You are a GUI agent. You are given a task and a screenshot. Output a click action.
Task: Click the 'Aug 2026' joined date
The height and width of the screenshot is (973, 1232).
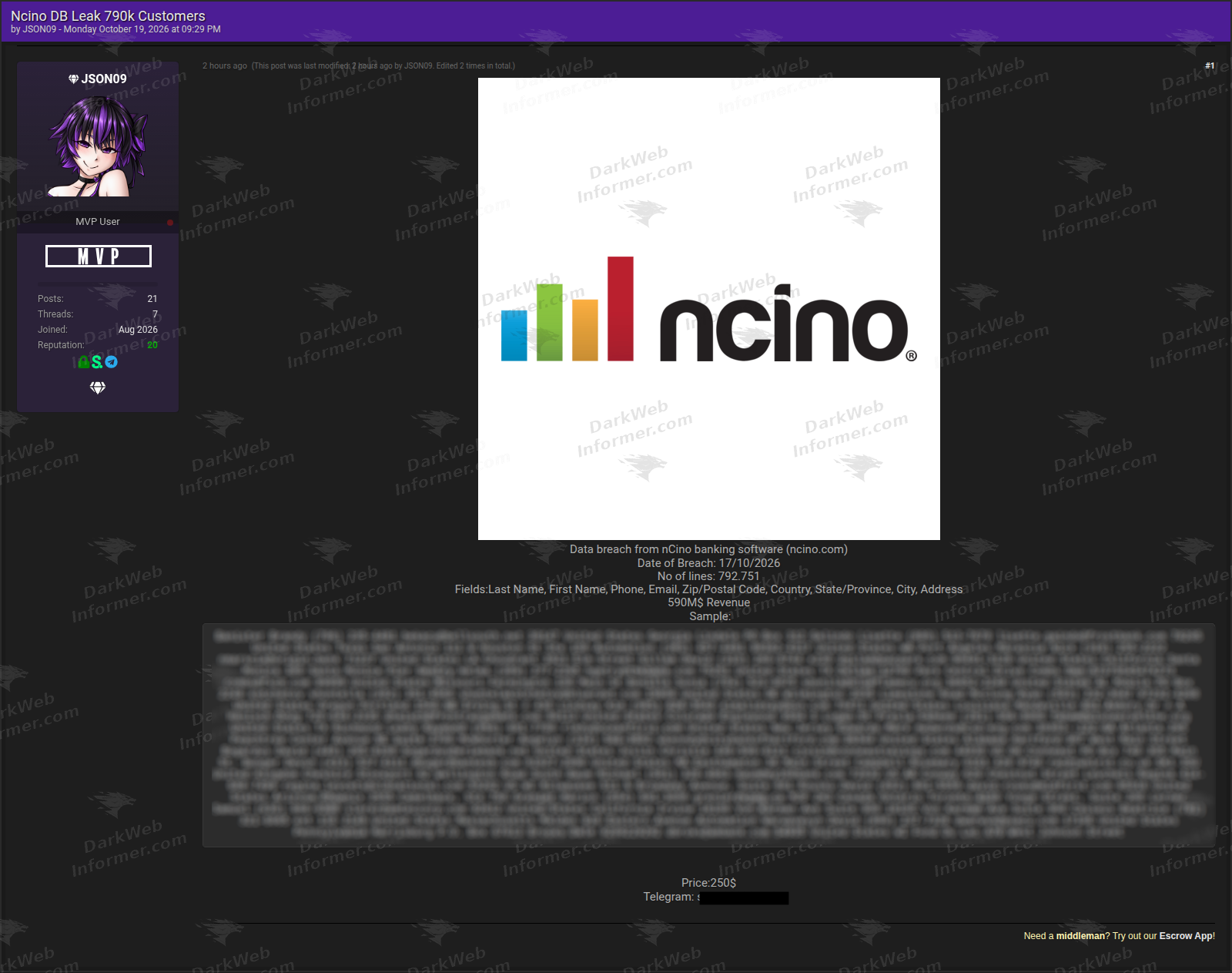pos(138,330)
